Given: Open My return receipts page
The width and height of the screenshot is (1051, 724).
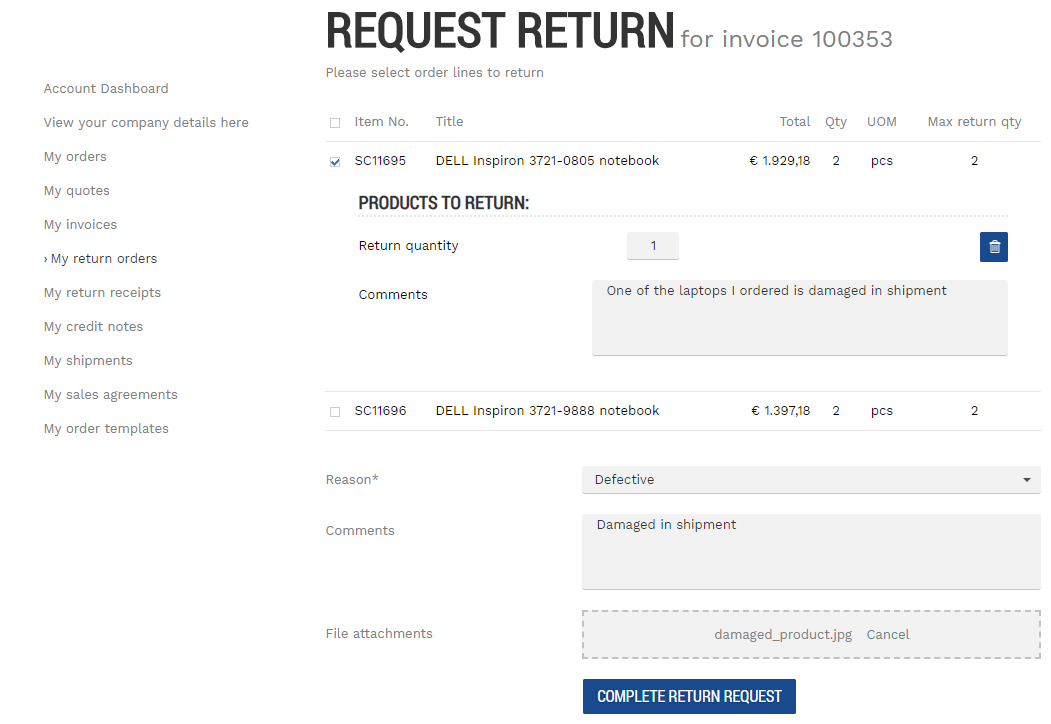Looking at the screenshot, I should (x=103, y=293).
